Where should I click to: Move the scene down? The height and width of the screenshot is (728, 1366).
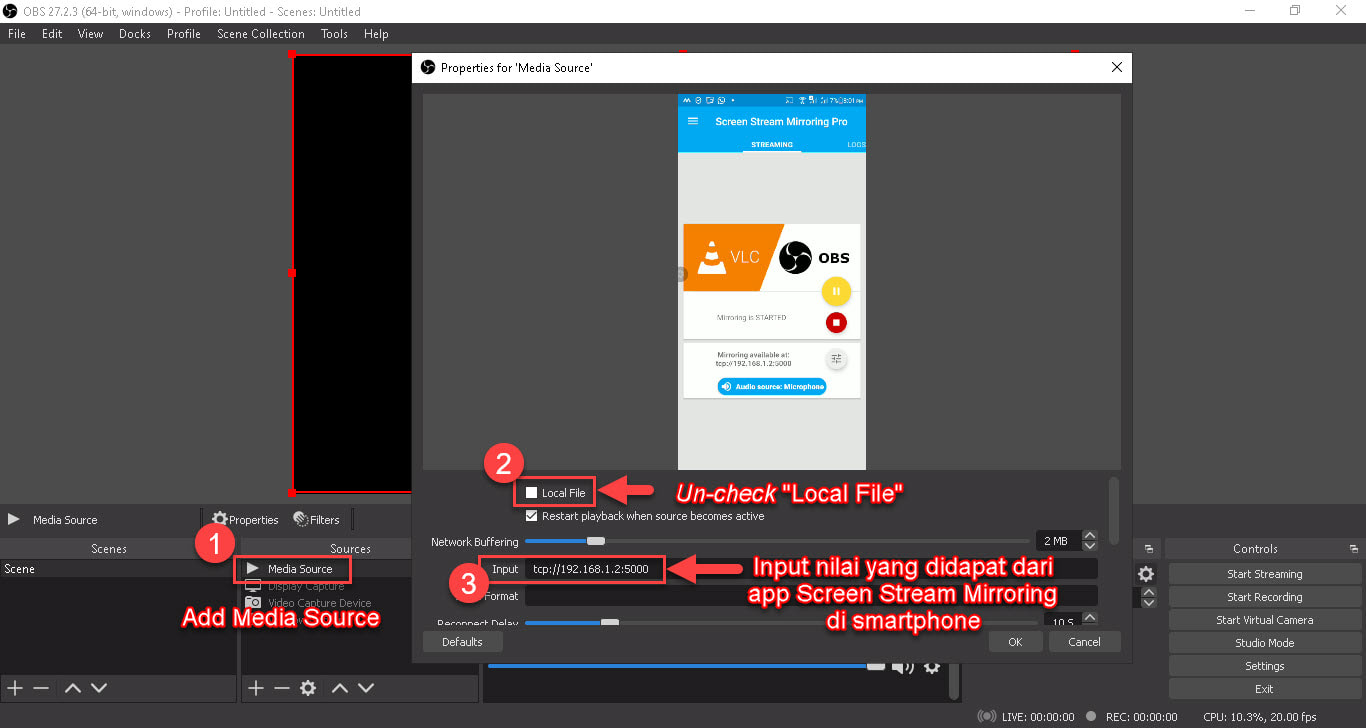pos(99,688)
